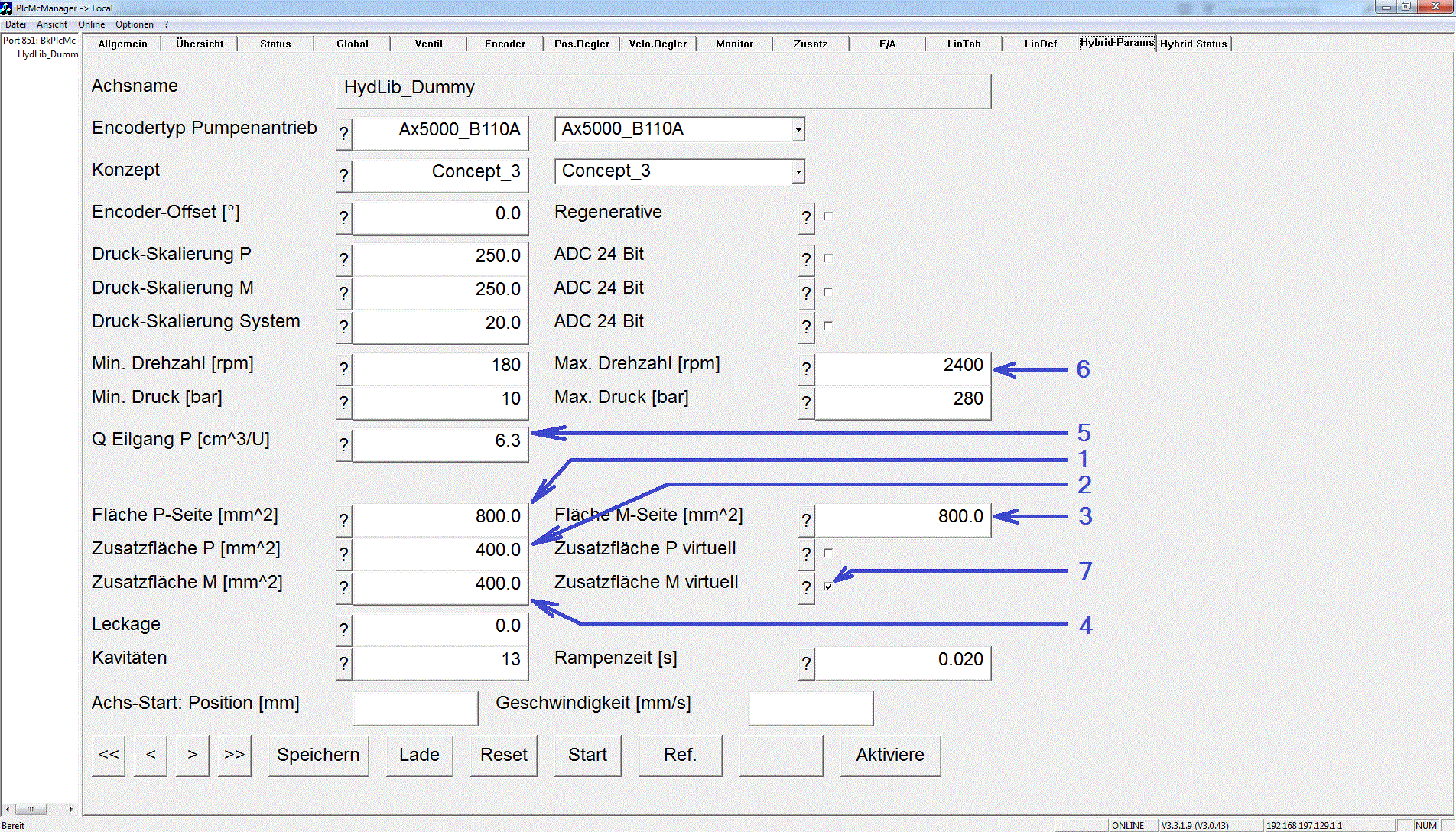This screenshot has height=832, width=1456.
Task: Switch to the Allgemein tab
Action: 123,44
